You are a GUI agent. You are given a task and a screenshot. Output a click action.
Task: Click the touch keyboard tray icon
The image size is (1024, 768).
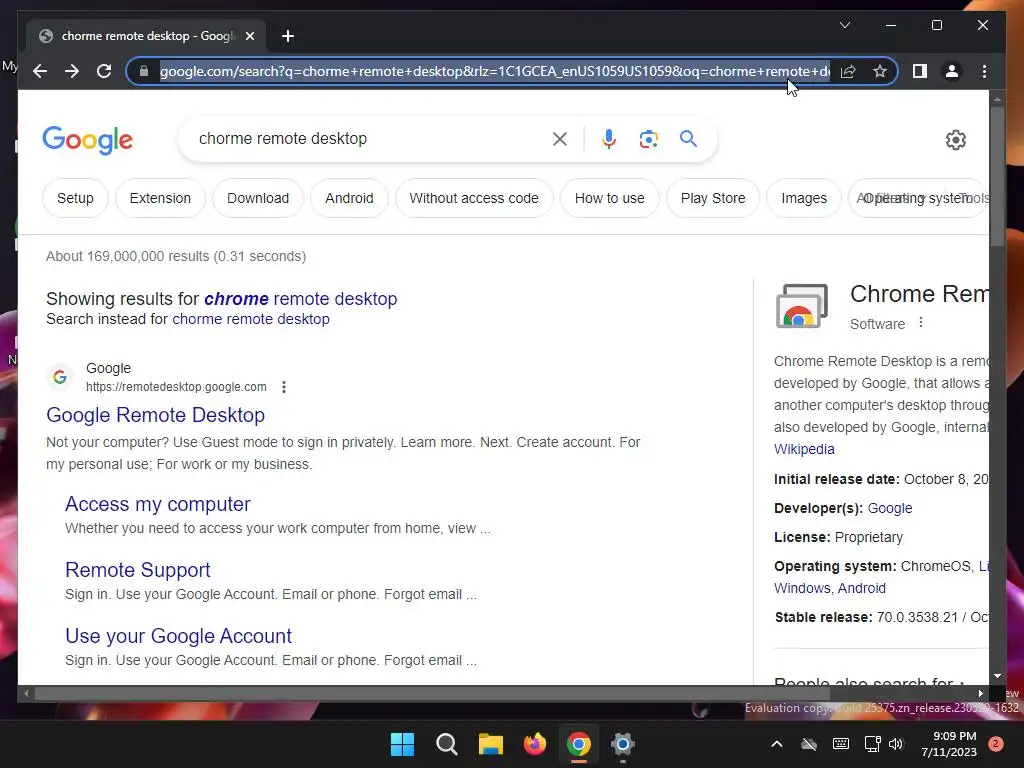tap(841, 744)
